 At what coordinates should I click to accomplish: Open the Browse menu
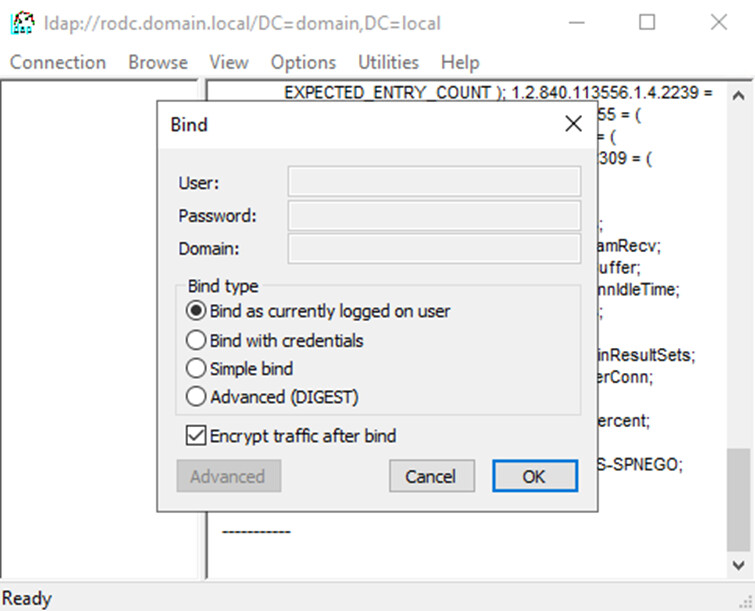tap(157, 62)
